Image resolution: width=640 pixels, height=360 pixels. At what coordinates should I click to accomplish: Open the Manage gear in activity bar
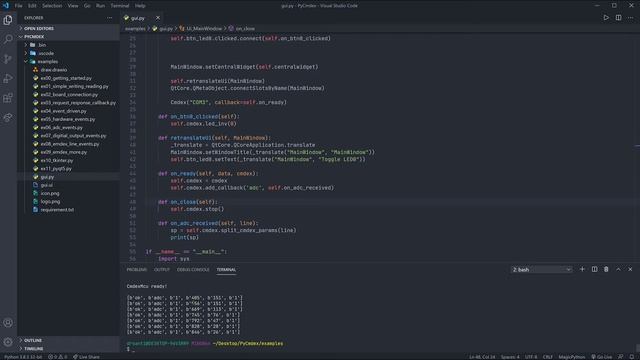point(8,342)
